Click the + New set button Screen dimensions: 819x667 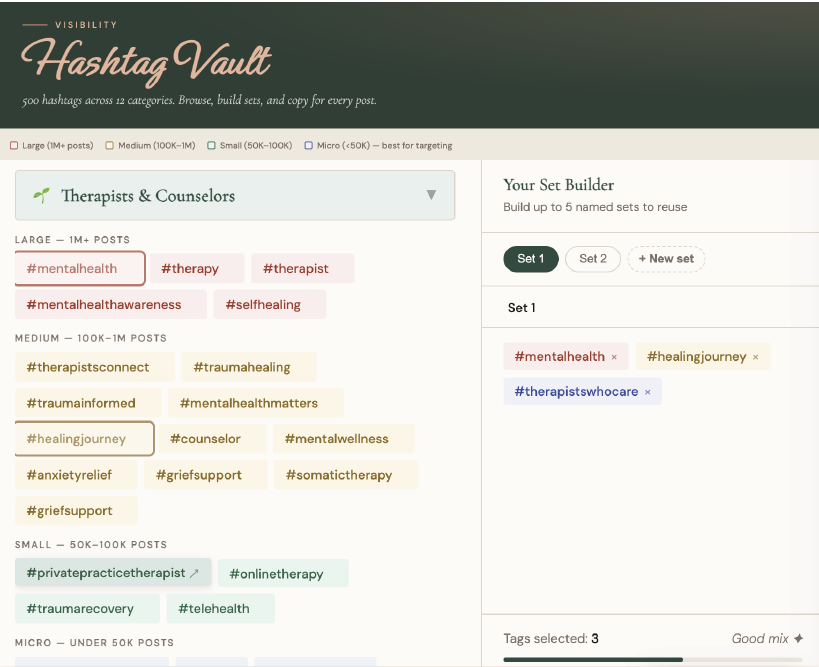point(666,258)
